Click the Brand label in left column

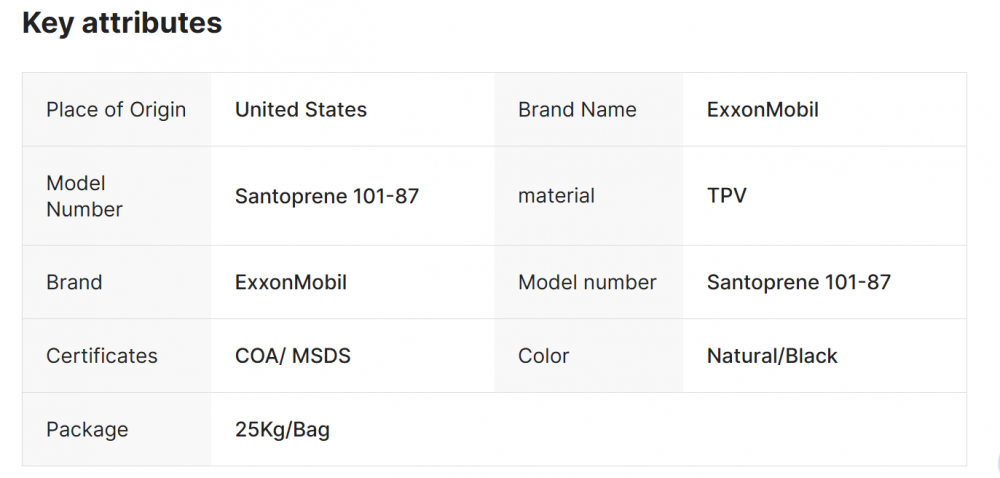tap(74, 282)
